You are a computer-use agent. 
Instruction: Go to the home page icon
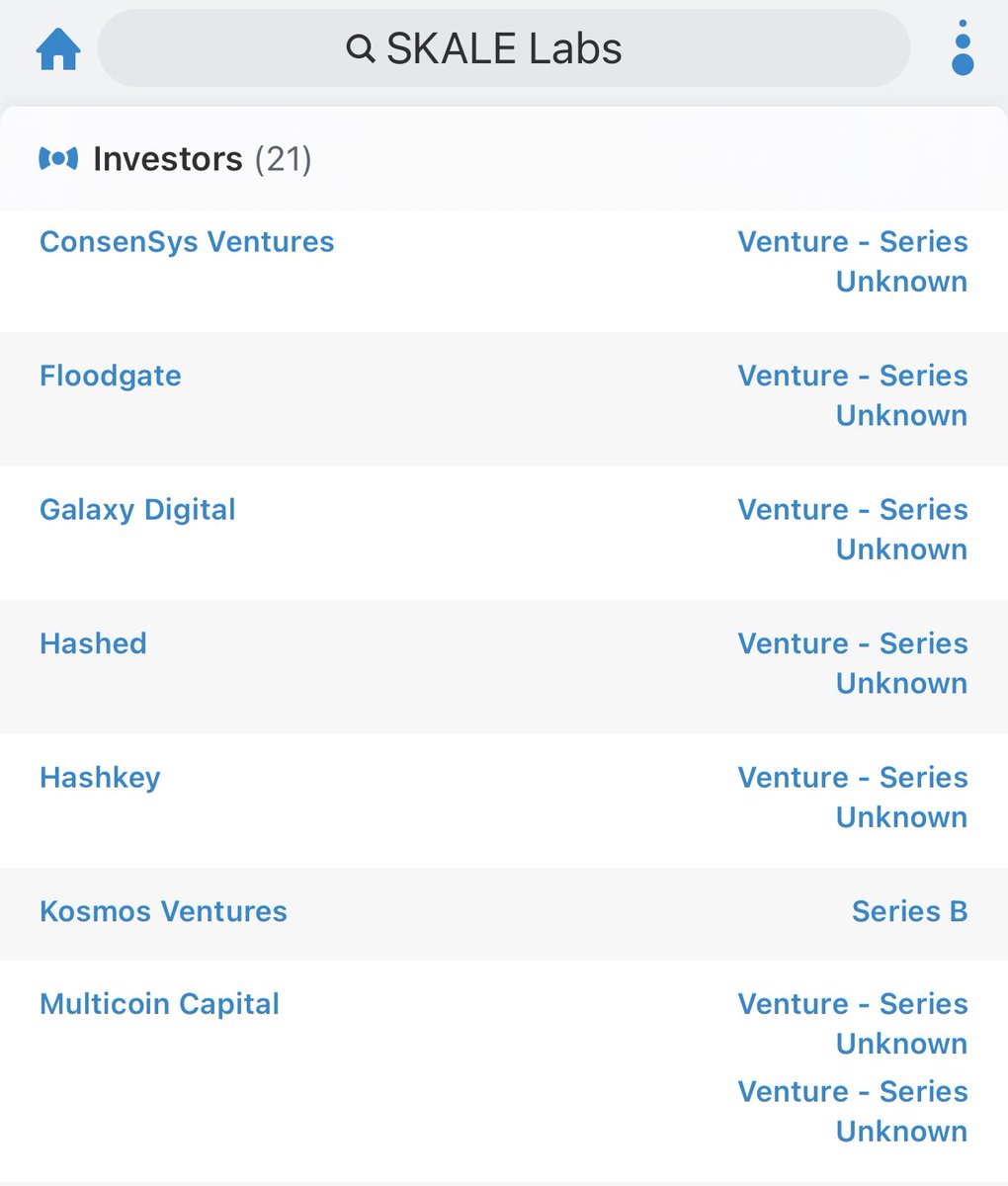[x=58, y=48]
